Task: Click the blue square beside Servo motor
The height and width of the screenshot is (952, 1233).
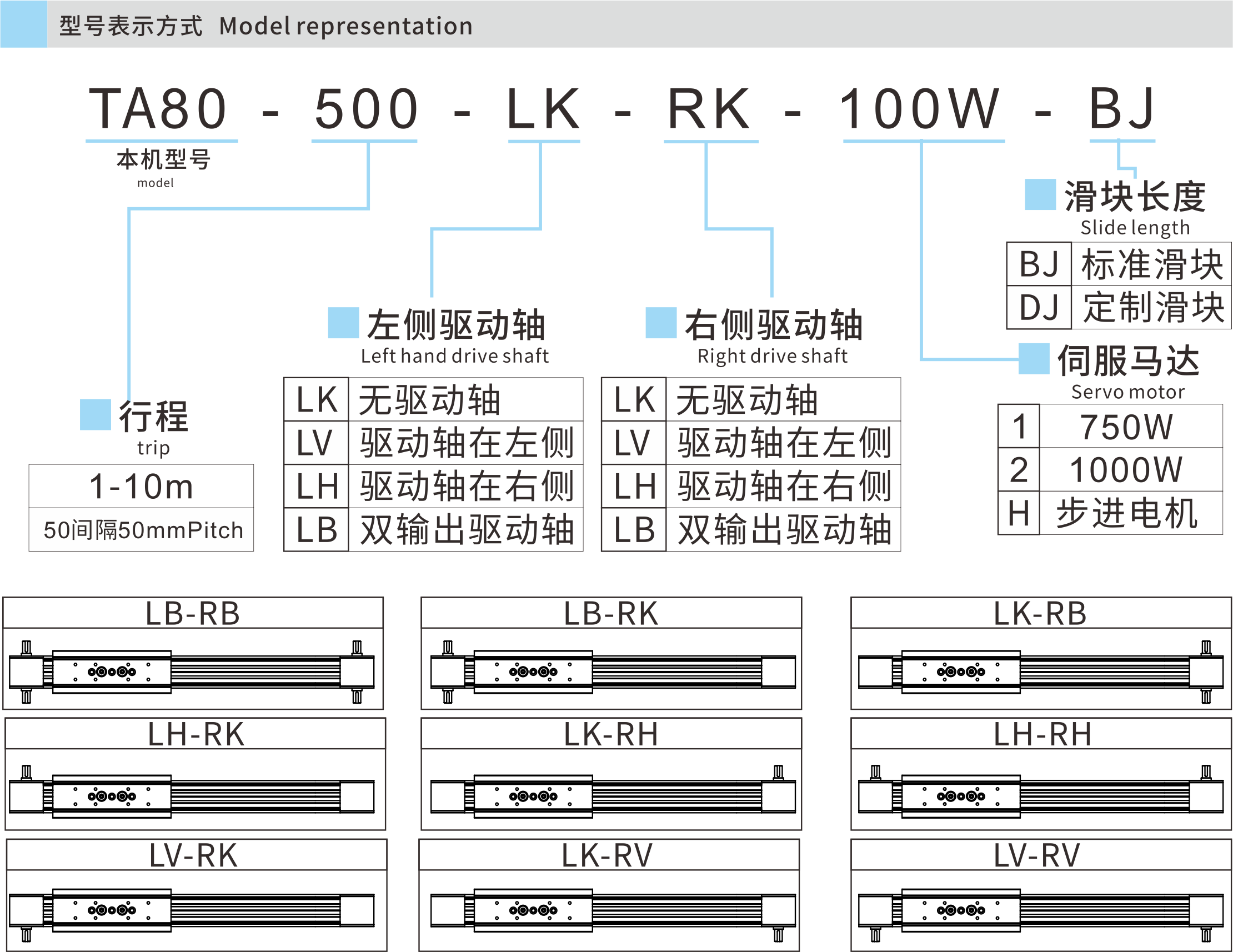Action: tap(1033, 359)
